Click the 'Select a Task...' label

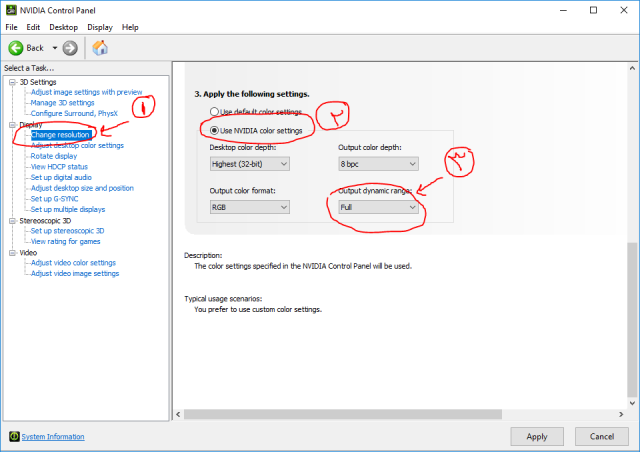[x=29, y=68]
